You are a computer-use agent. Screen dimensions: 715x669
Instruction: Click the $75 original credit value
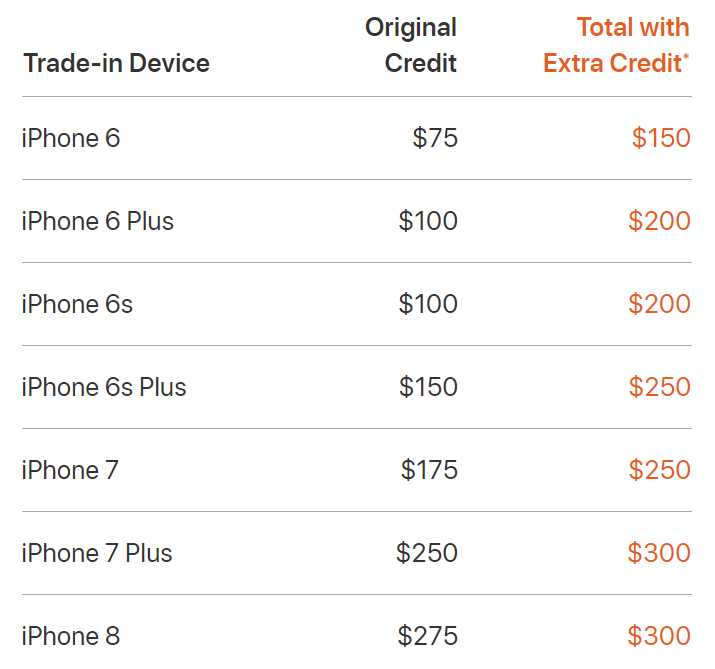coord(435,138)
